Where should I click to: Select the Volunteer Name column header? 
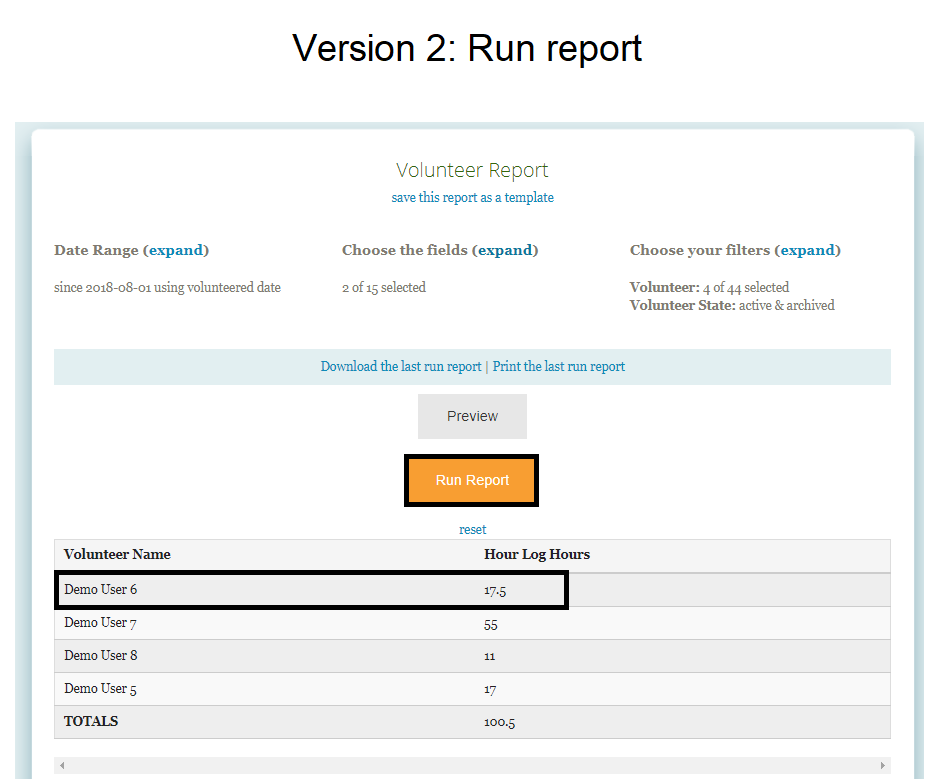point(117,555)
